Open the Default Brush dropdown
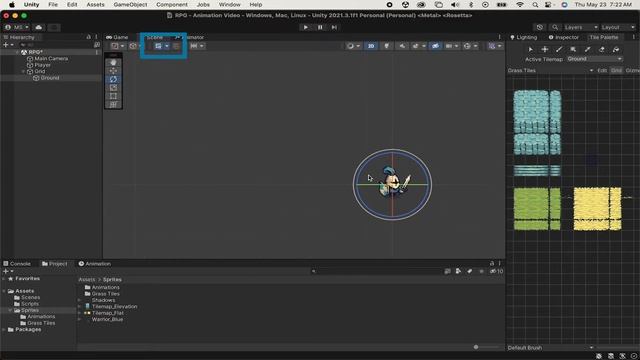This screenshot has width=640, height=360. pos(551,348)
